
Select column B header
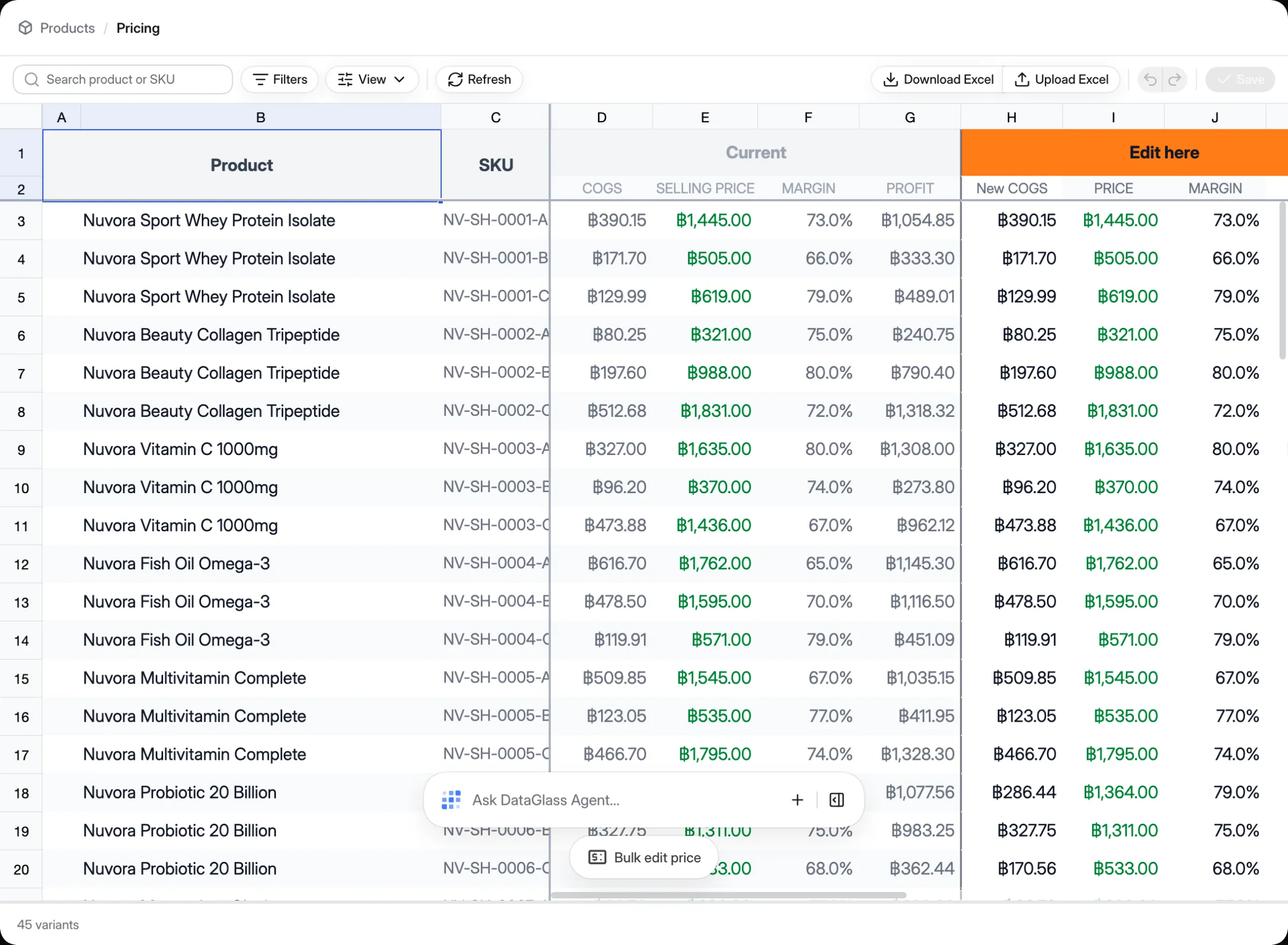coord(261,118)
